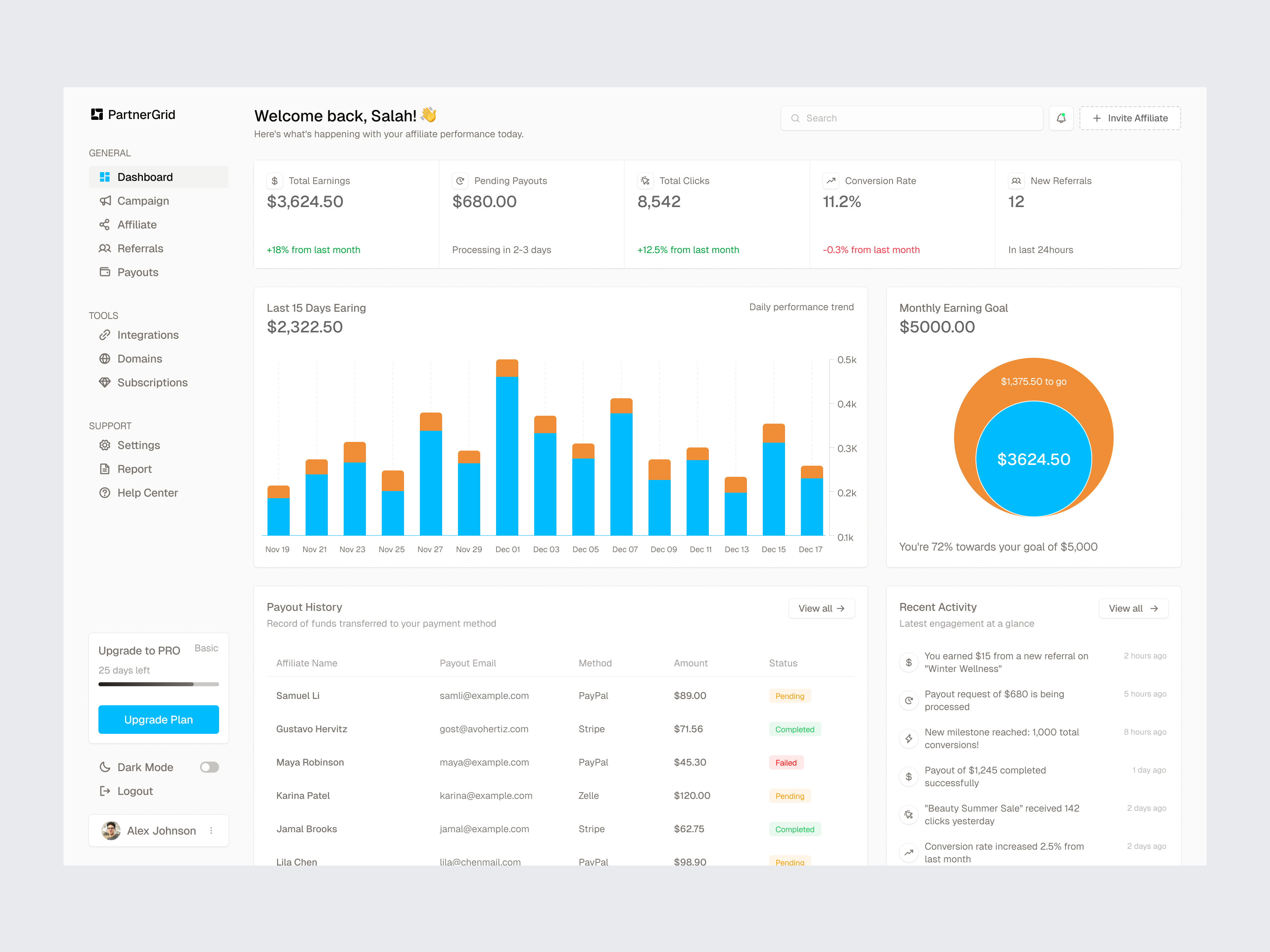Image resolution: width=1270 pixels, height=952 pixels.
Task: Click Invite Affiliate button
Action: pos(1129,118)
